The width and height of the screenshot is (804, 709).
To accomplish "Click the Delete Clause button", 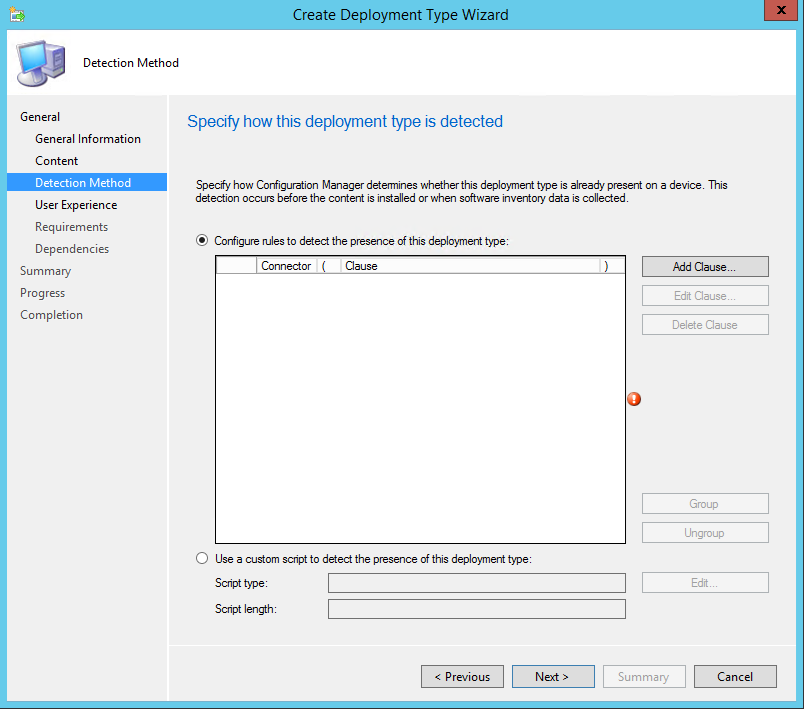I will pyautogui.click(x=705, y=325).
